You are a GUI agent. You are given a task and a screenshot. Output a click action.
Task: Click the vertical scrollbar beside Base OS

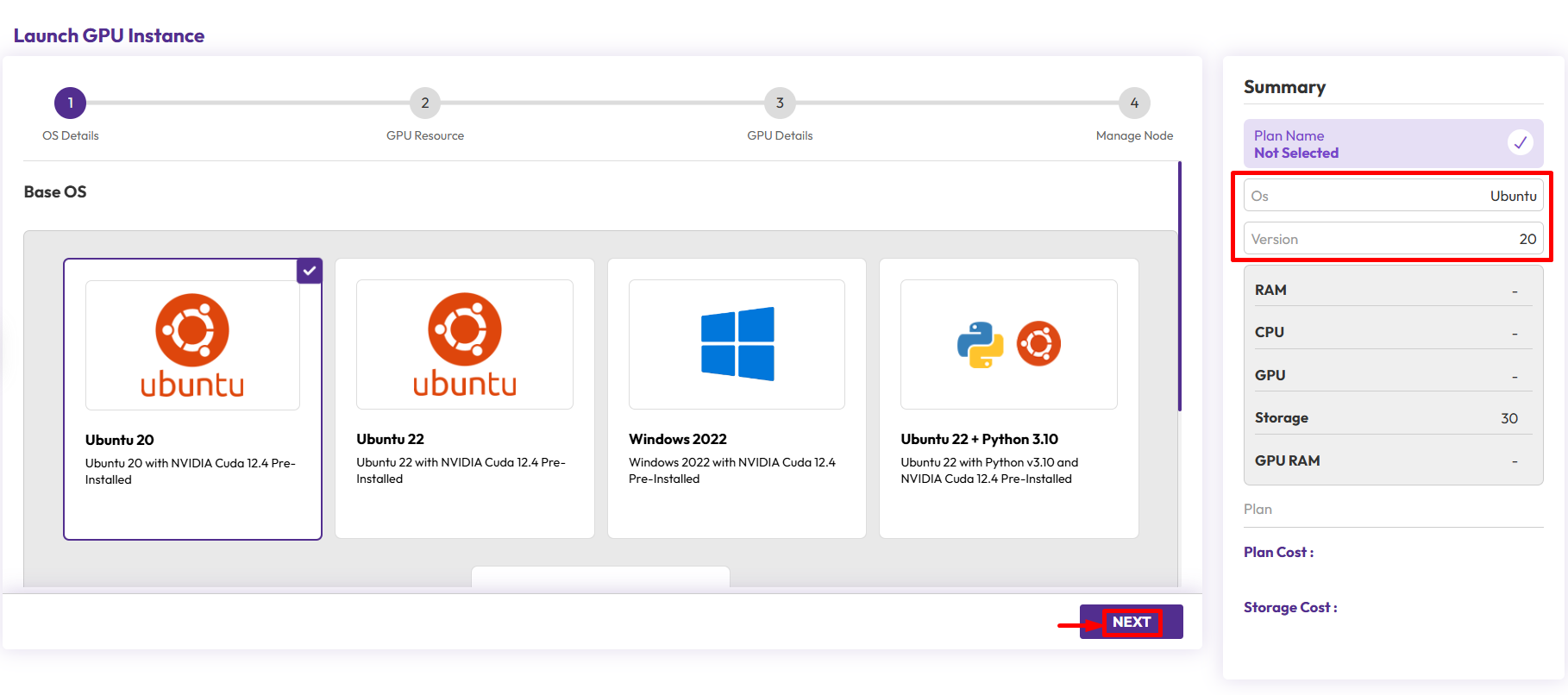click(1179, 286)
